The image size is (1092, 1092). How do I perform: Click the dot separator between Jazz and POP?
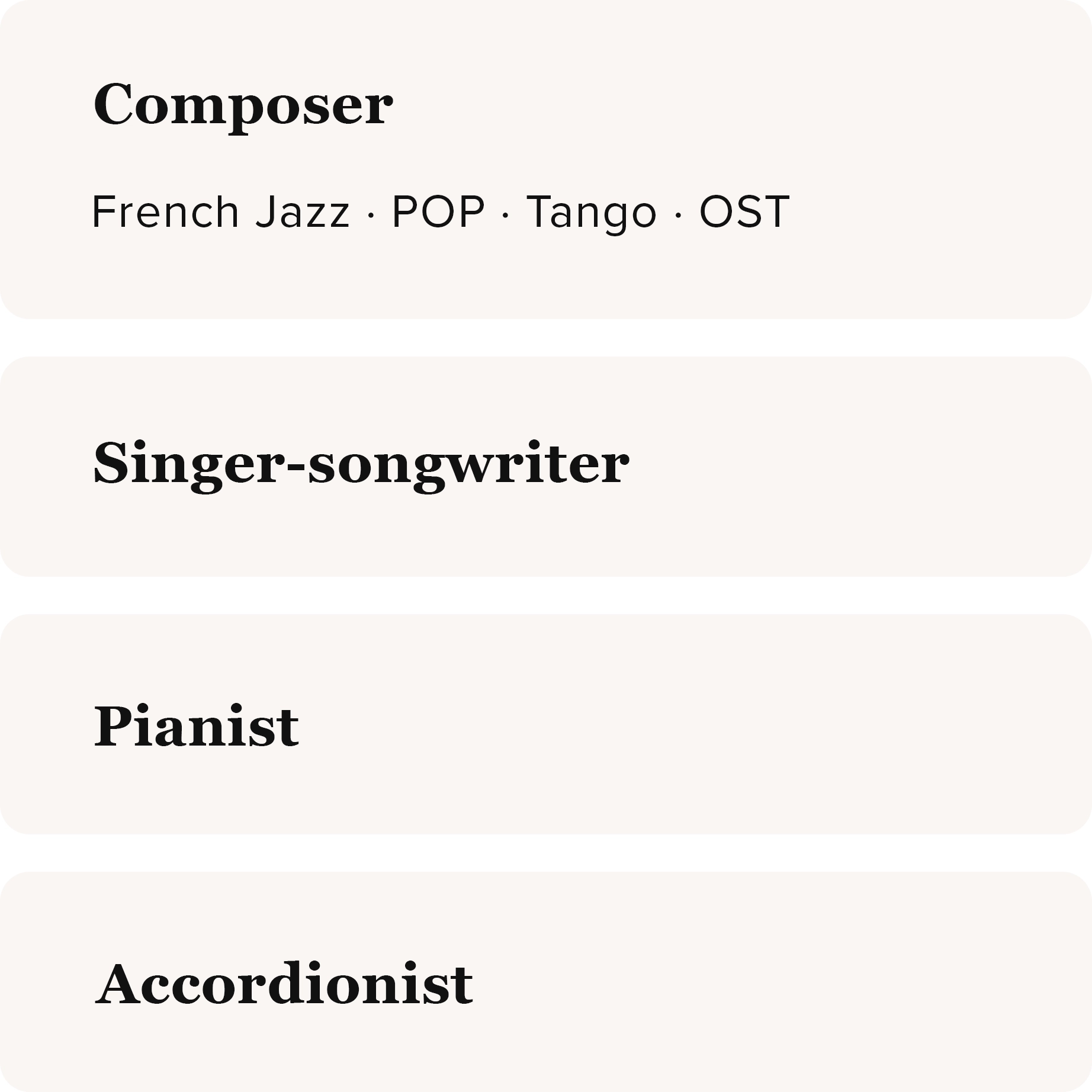[371, 216]
